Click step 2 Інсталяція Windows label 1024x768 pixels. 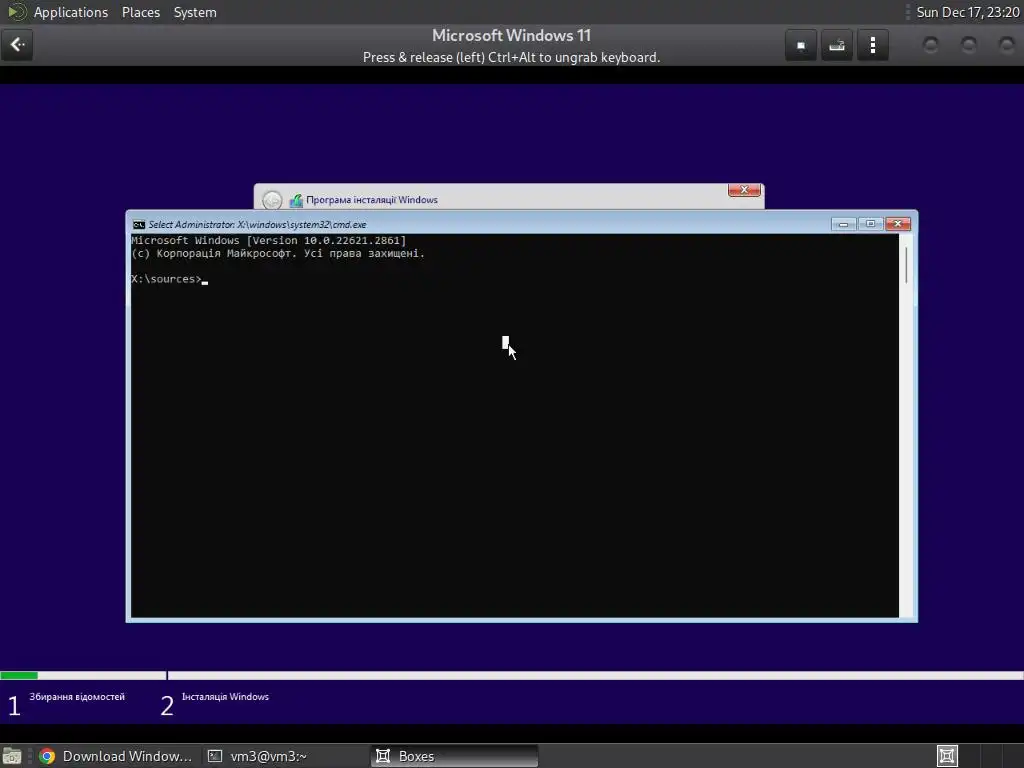(x=225, y=697)
